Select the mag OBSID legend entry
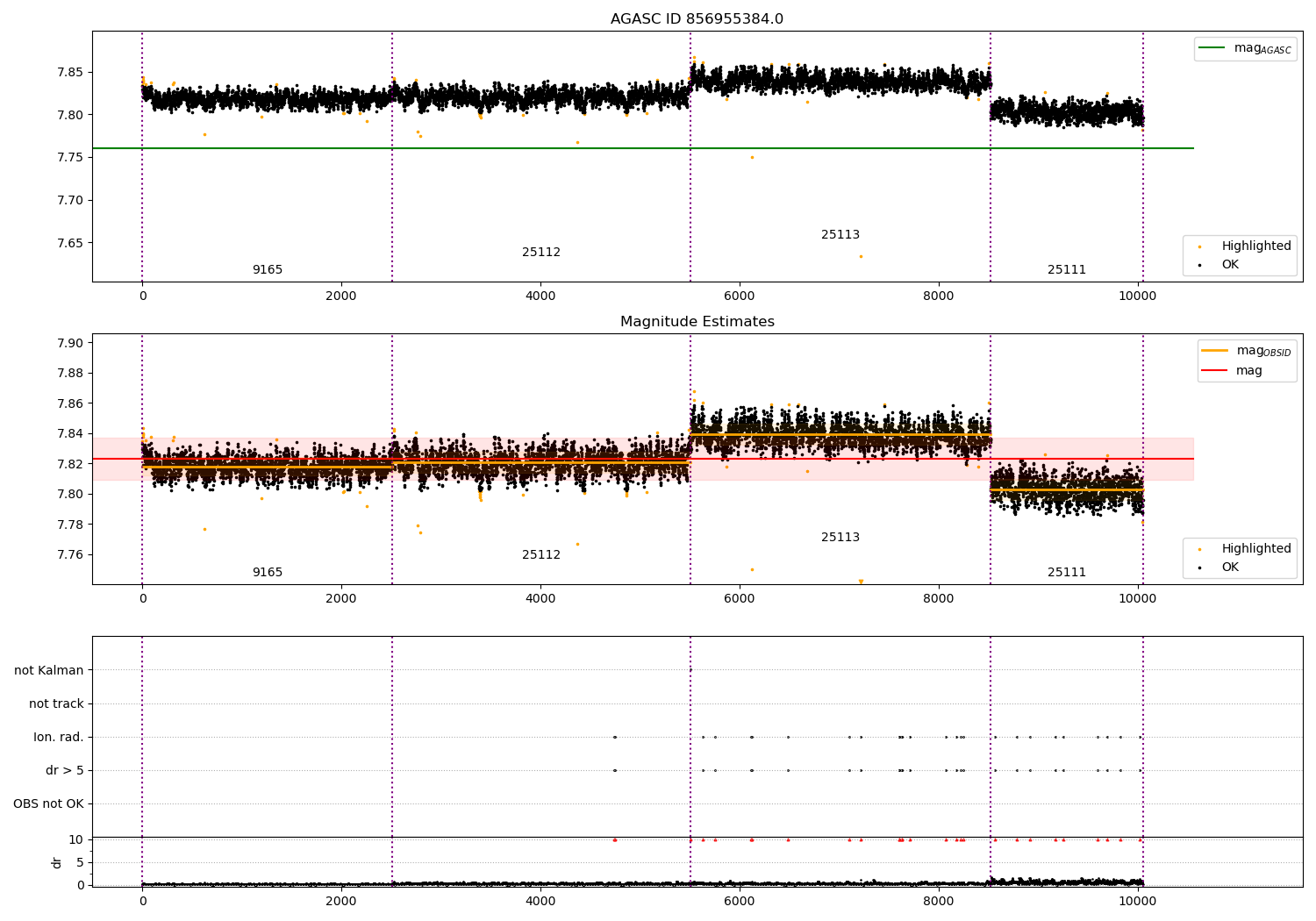This screenshot has width=1316, height=921. click(1246, 351)
